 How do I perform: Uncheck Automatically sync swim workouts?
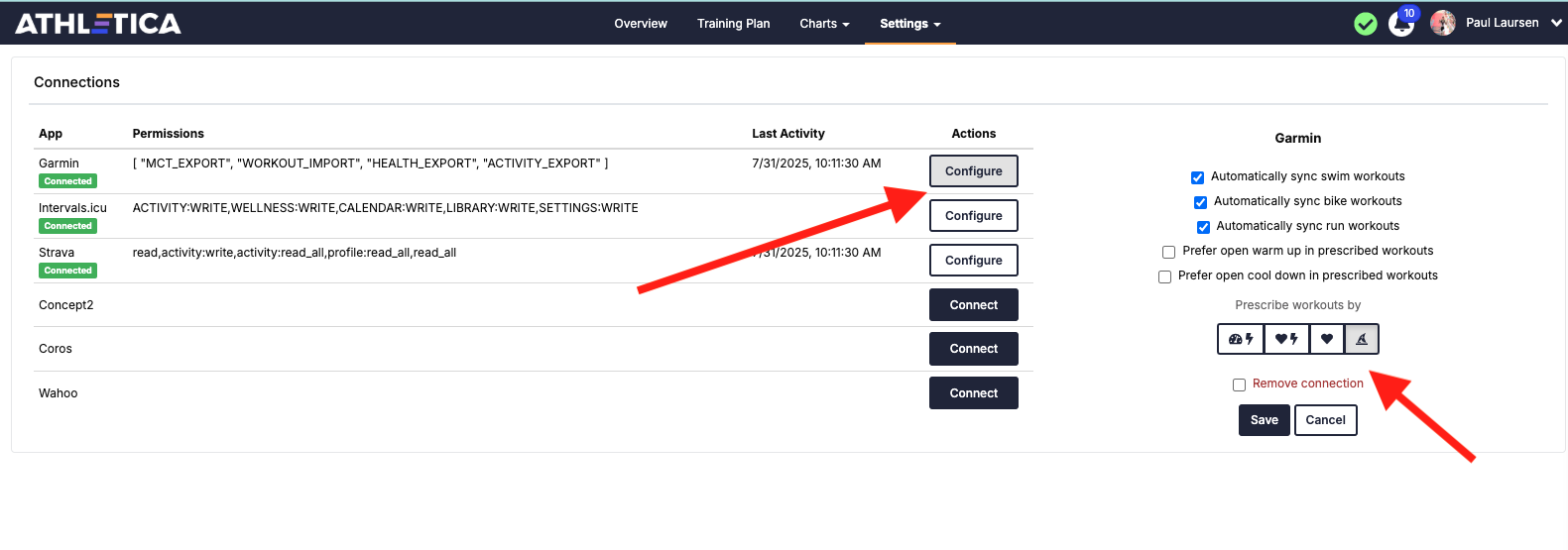point(1197,177)
